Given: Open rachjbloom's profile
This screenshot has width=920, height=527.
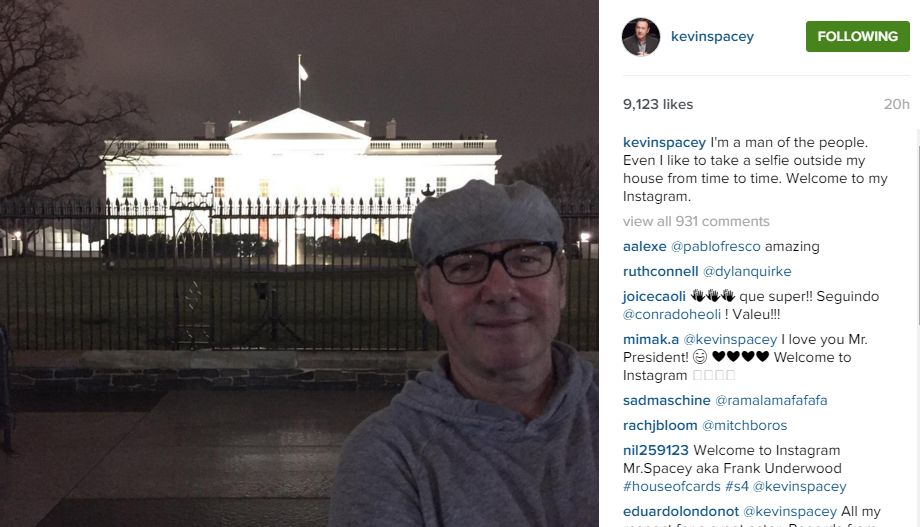Looking at the screenshot, I should coord(660,425).
